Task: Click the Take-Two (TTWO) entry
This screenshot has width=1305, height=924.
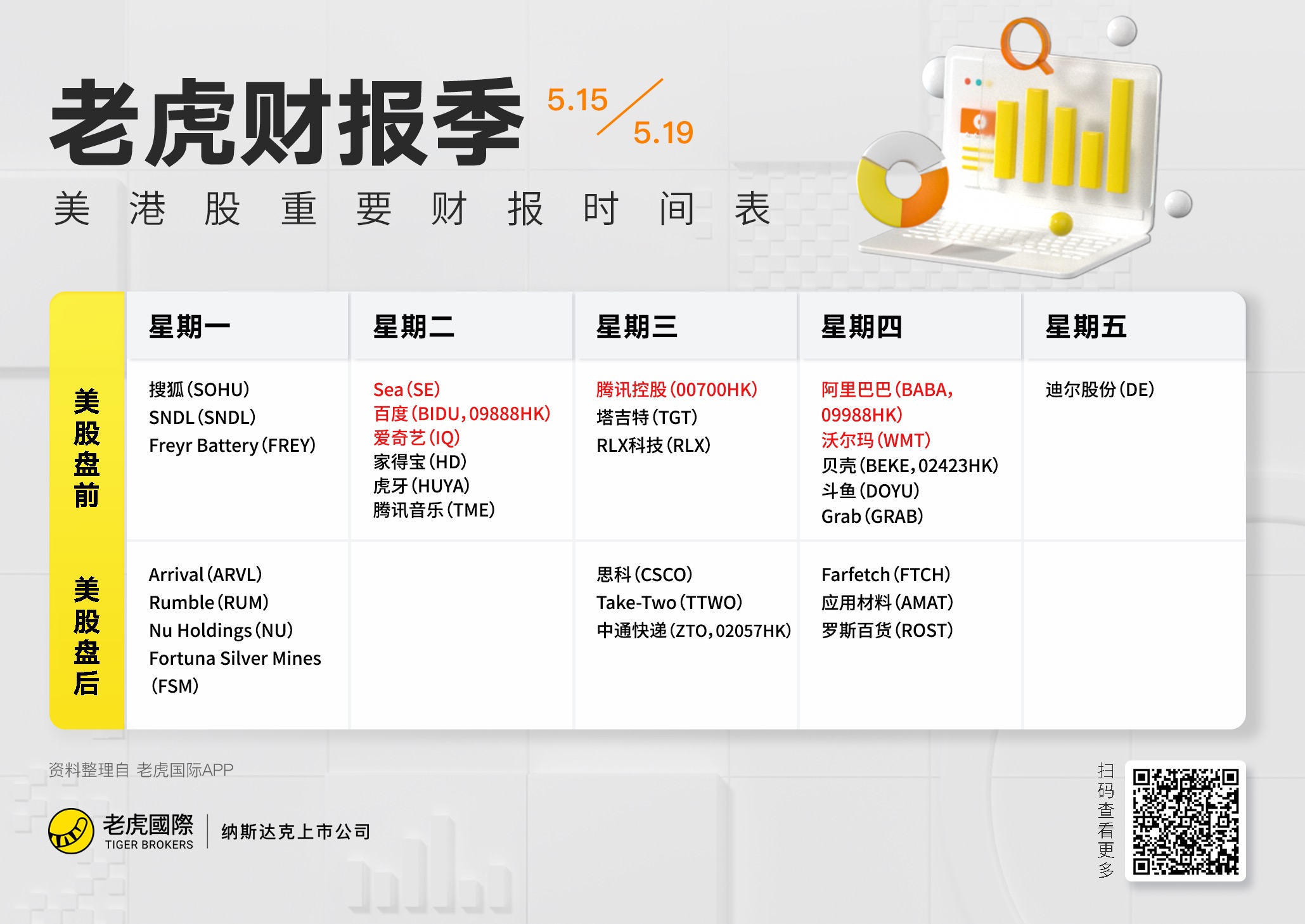Action: point(669,603)
